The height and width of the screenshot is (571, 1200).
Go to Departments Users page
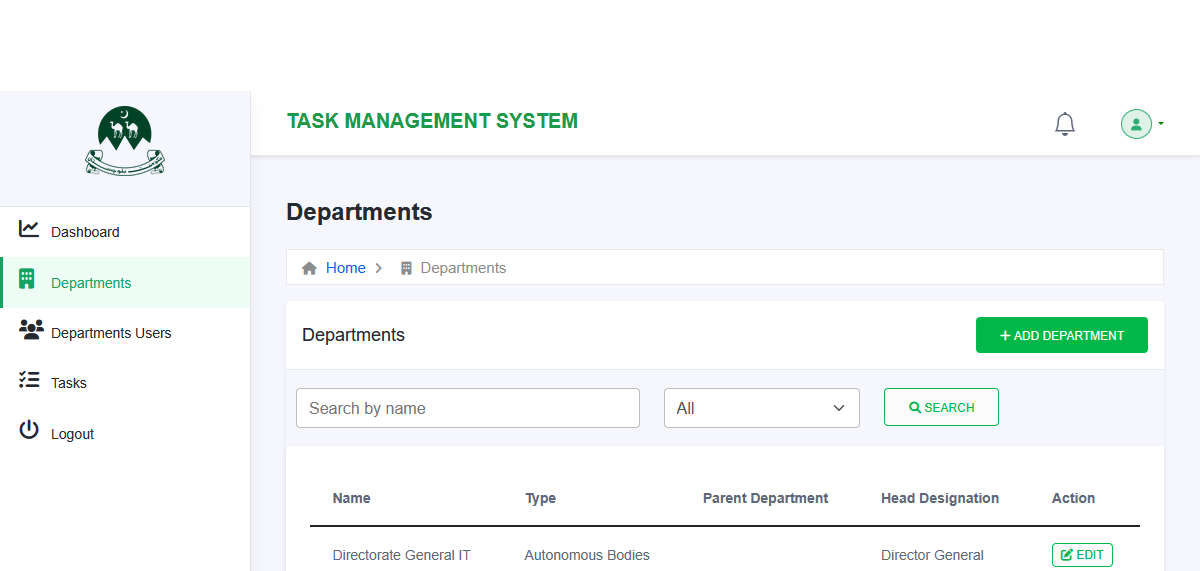(x=111, y=333)
